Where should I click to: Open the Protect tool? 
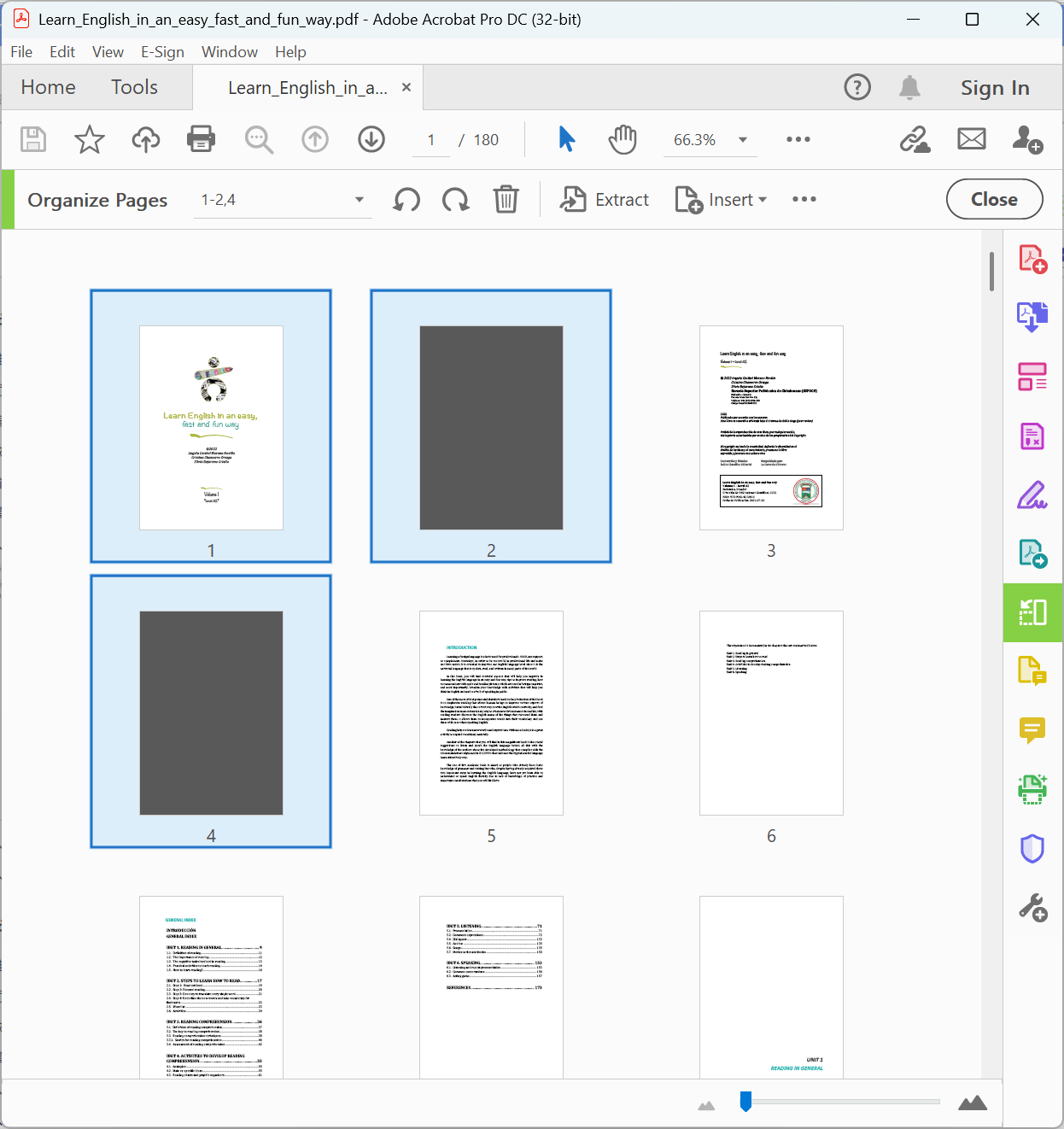(x=1032, y=848)
